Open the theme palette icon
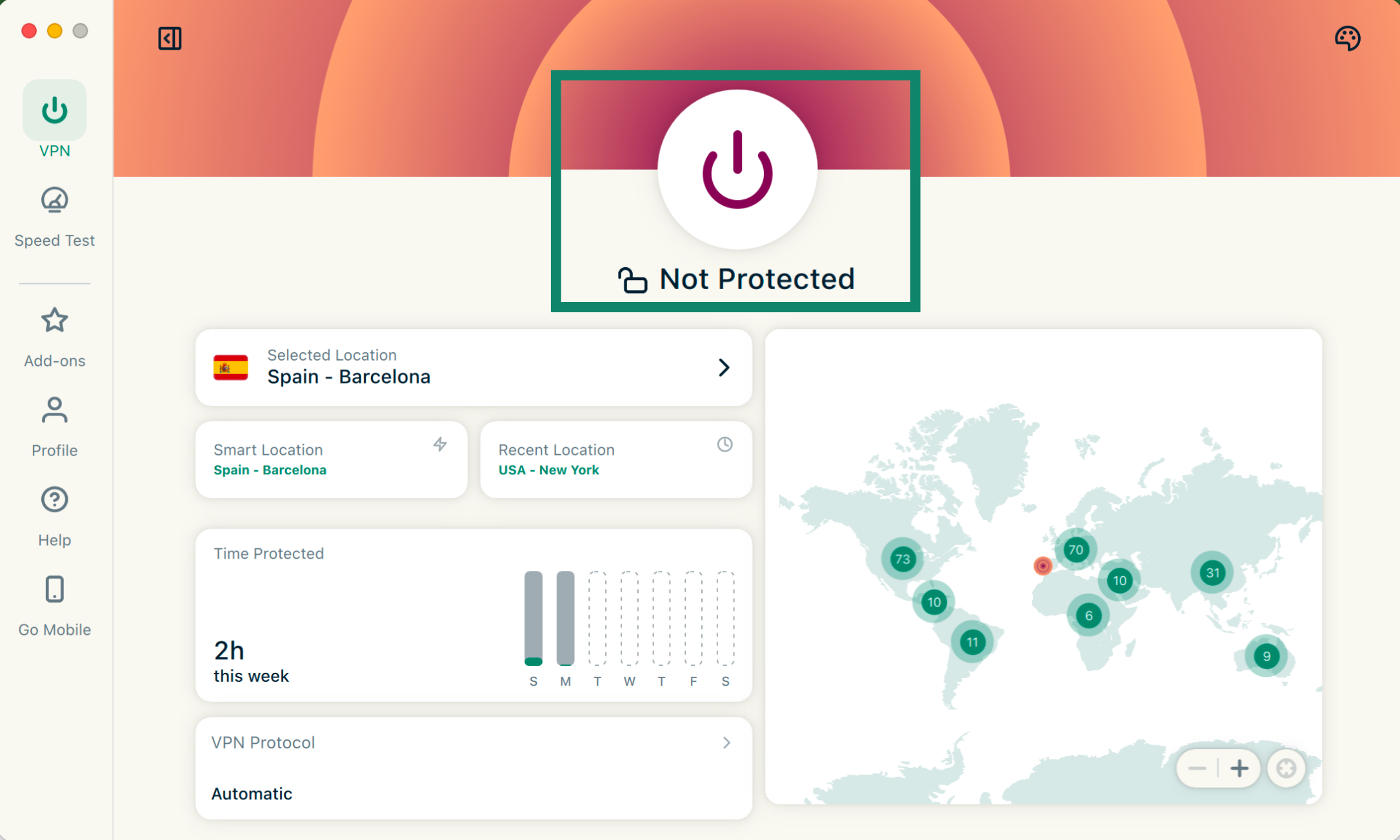 pyautogui.click(x=1347, y=38)
